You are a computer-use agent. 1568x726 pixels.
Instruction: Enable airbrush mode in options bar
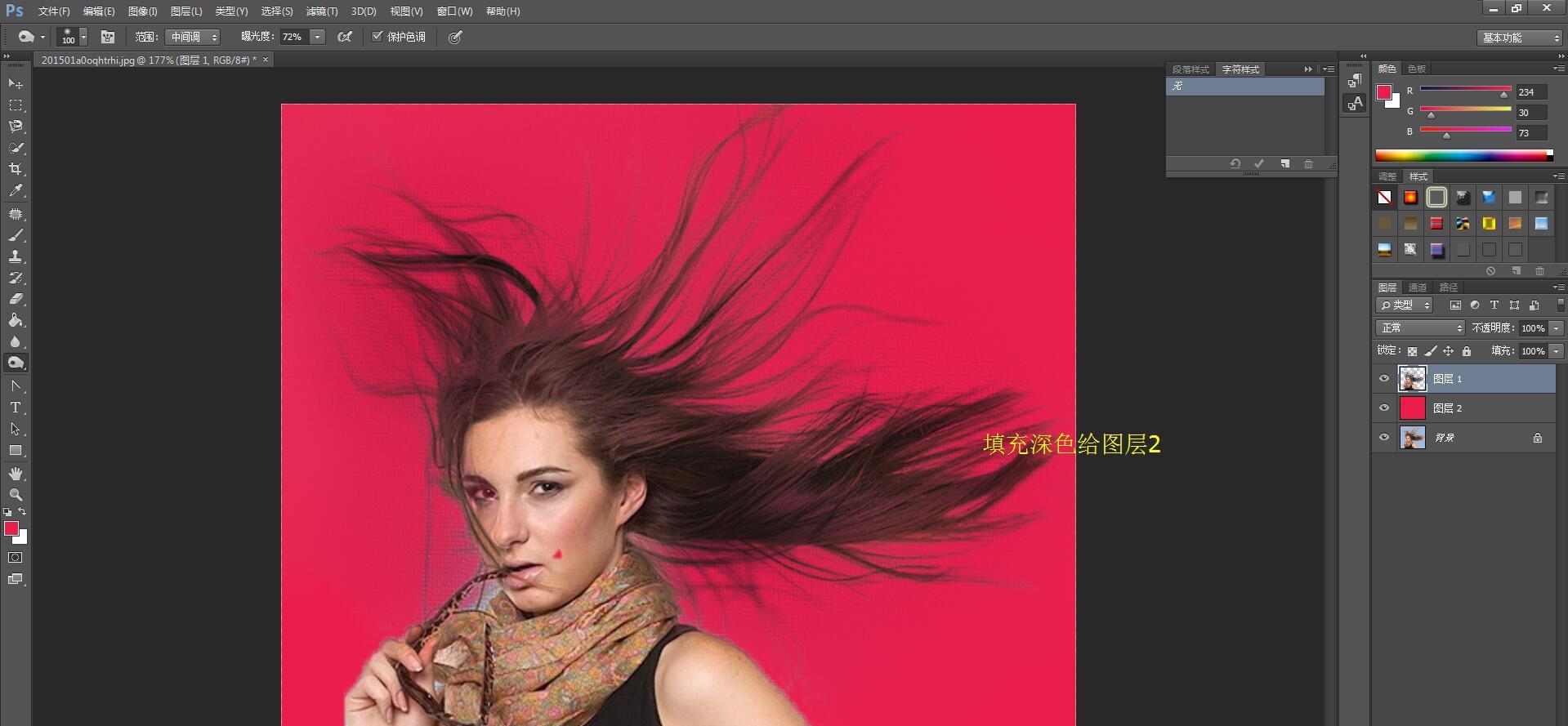coord(345,37)
